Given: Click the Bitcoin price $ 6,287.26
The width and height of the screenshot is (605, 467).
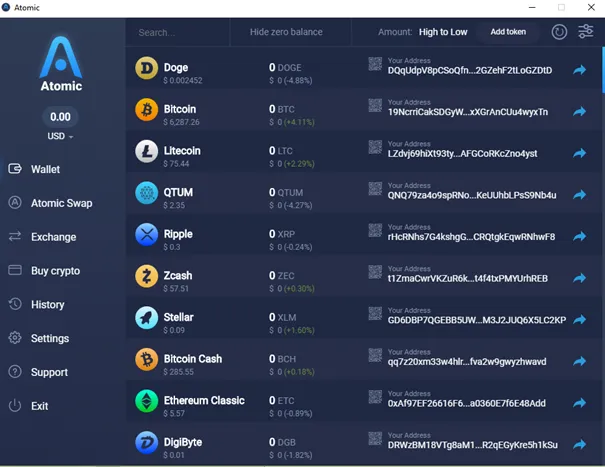Looking at the screenshot, I should [181, 122].
